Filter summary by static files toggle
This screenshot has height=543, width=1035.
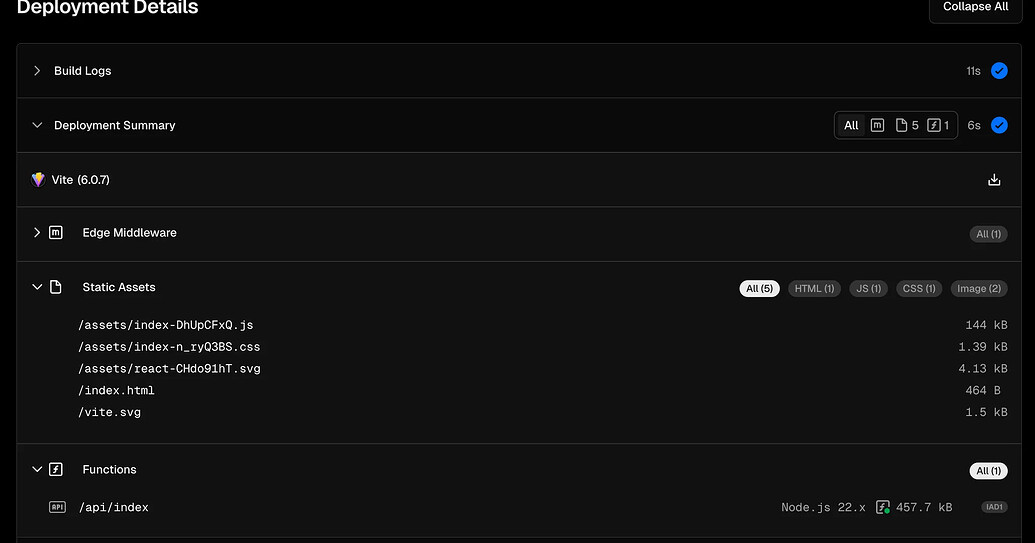pos(908,125)
